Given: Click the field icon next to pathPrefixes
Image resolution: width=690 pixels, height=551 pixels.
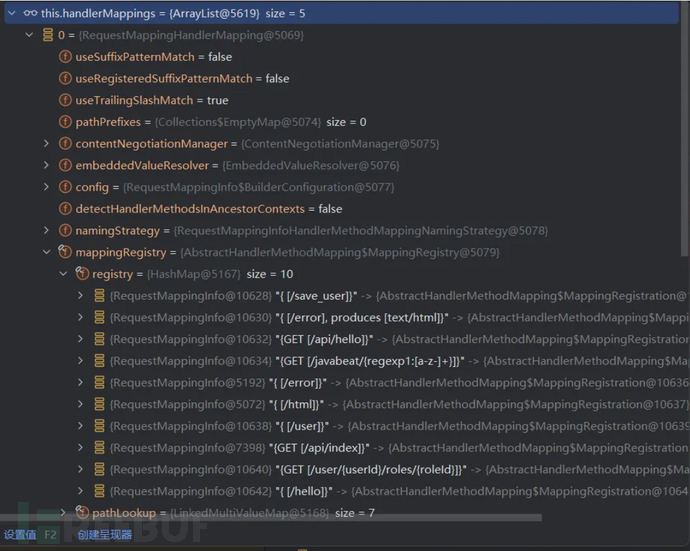Looking at the screenshot, I should point(65,122).
